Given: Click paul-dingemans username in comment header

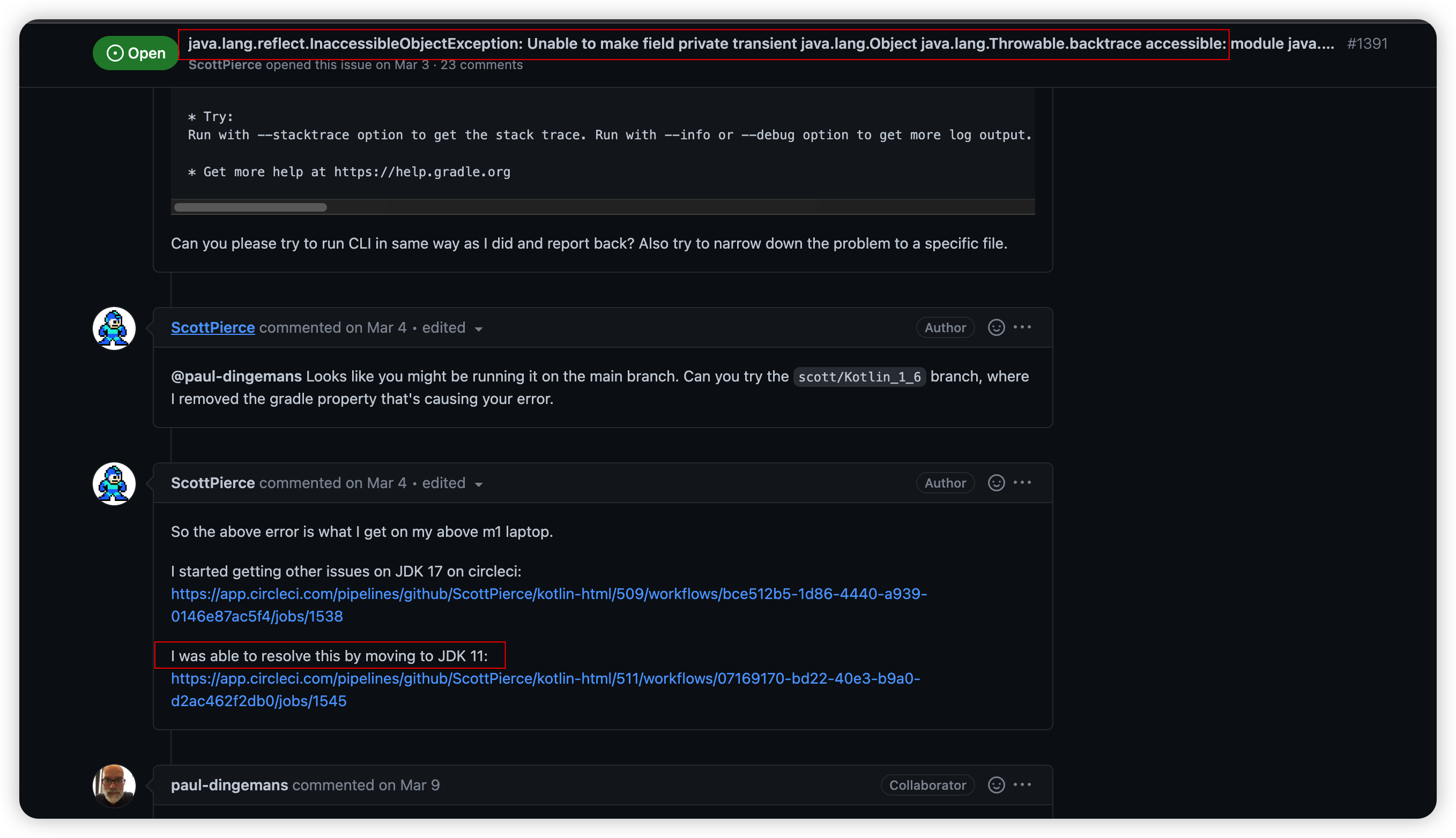Looking at the screenshot, I should coord(229,785).
